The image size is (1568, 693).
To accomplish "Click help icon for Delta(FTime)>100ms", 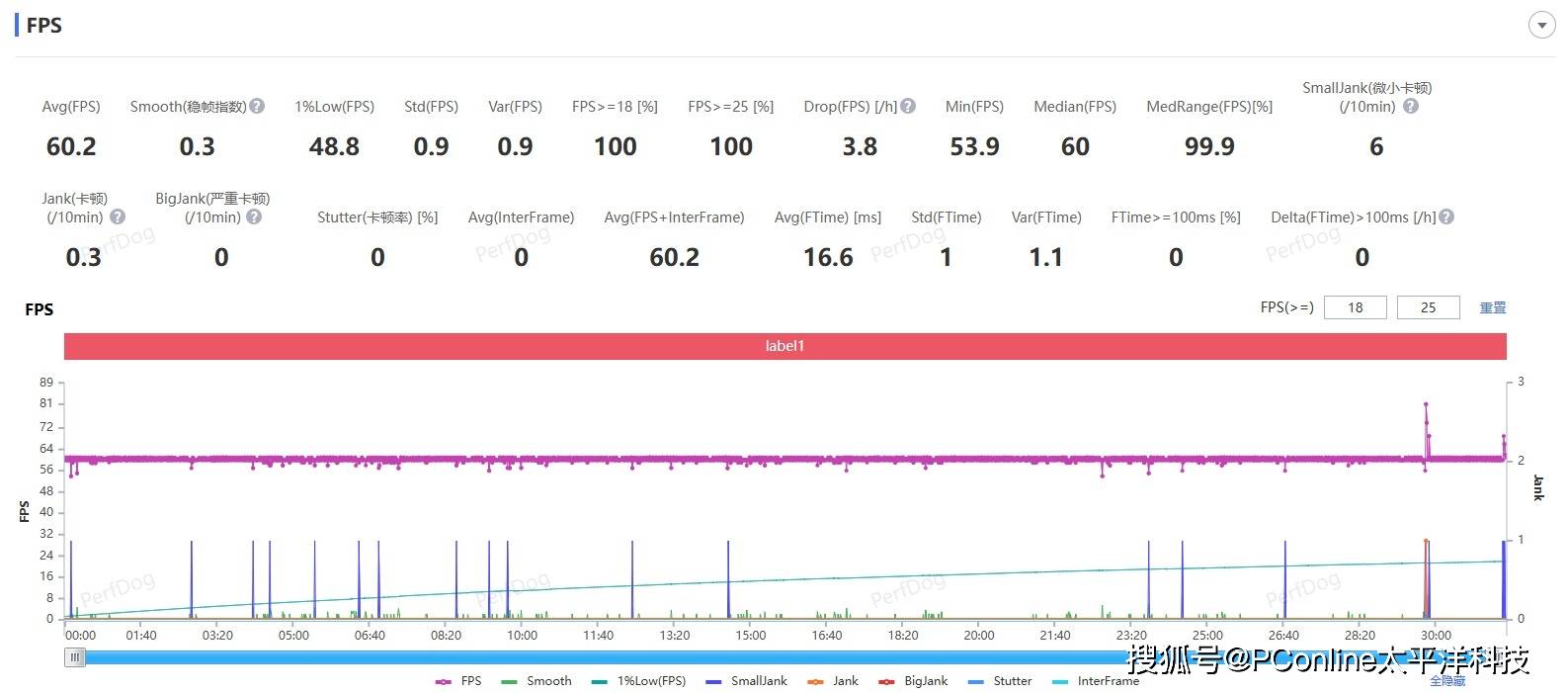I will click(1446, 217).
